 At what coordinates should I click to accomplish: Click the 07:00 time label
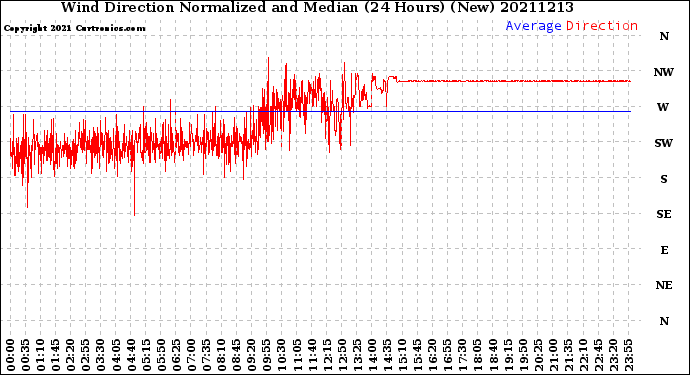tap(191, 355)
